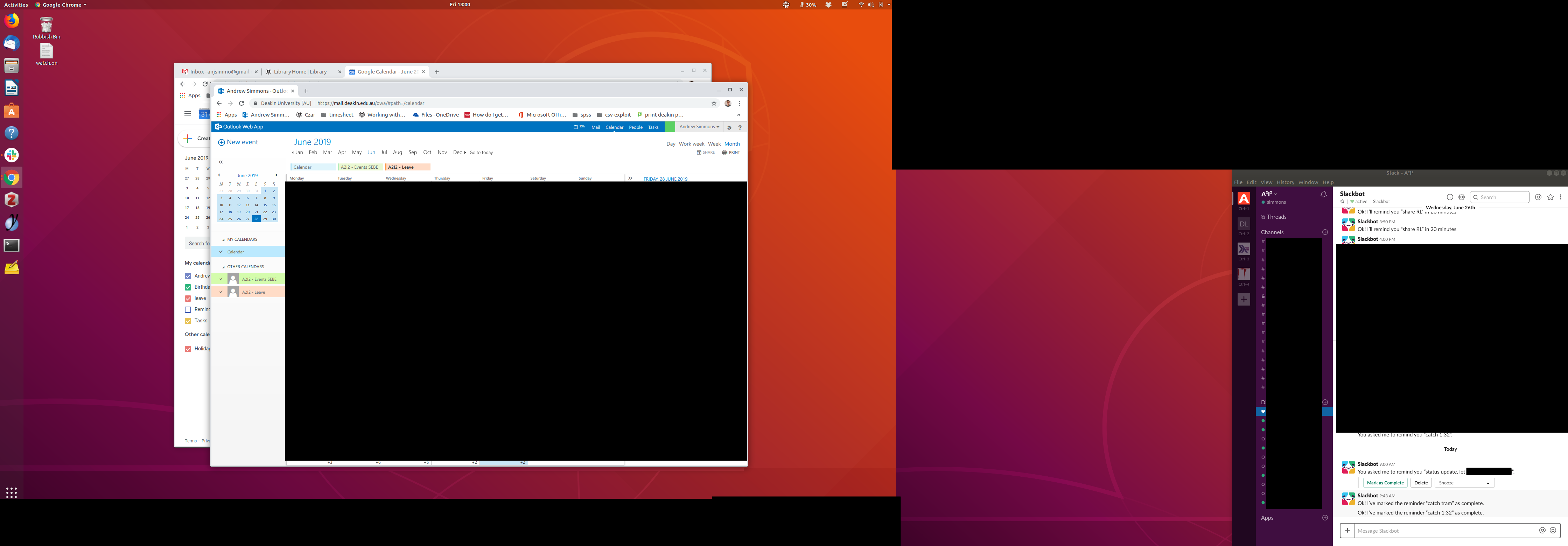Uncheck the A2I2 - Events SEBE calendar
The width and height of the screenshot is (1568, 546).
tap(221, 279)
